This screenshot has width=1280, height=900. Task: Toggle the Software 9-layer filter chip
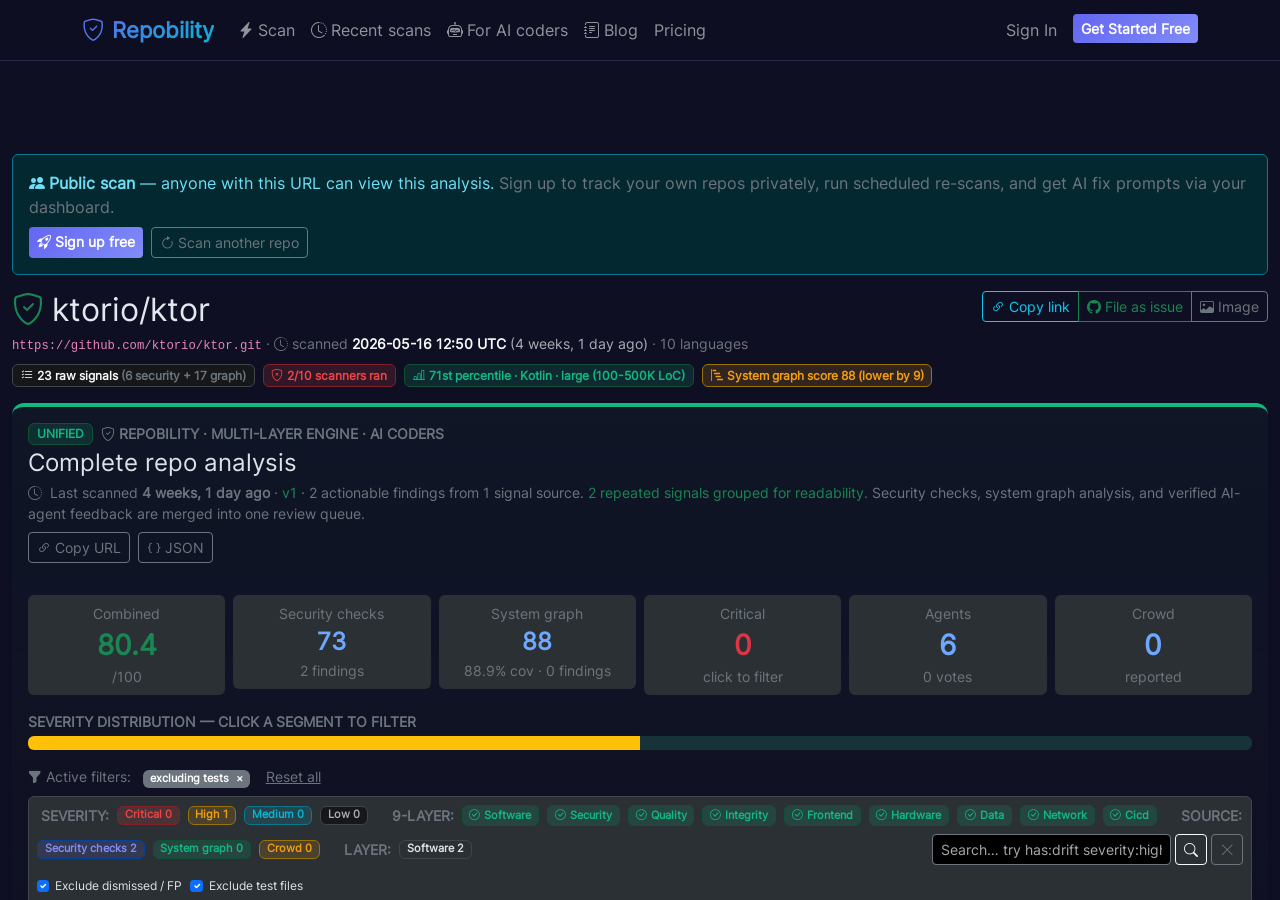tap(500, 815)
